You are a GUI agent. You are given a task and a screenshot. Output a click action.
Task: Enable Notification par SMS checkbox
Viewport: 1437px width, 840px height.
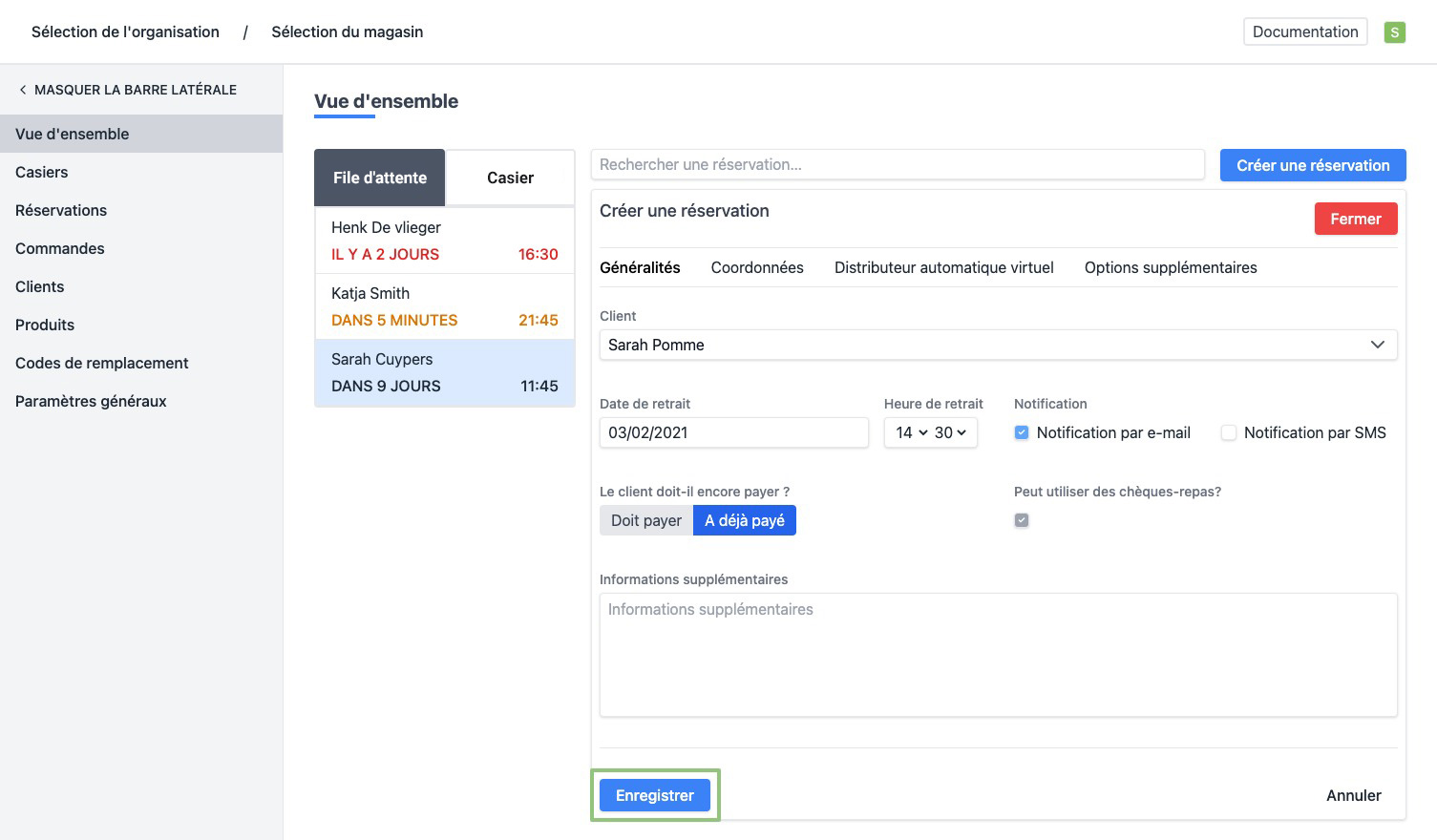(1229, 432)
